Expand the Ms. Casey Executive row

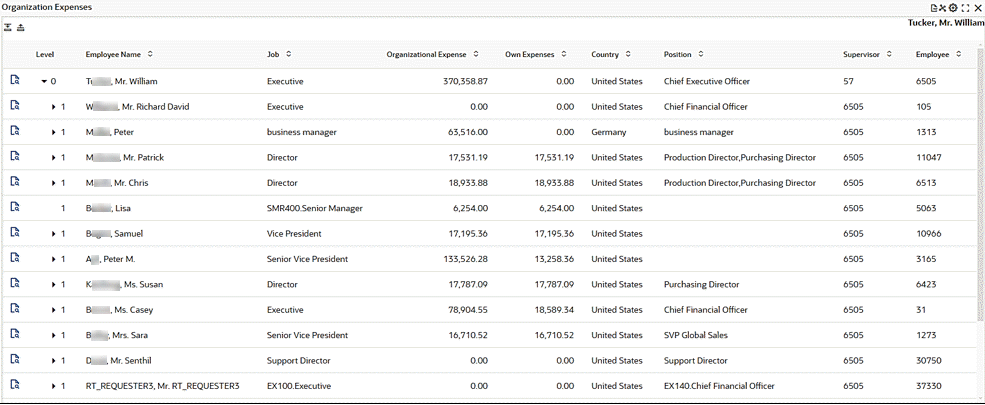coord(54,310)
